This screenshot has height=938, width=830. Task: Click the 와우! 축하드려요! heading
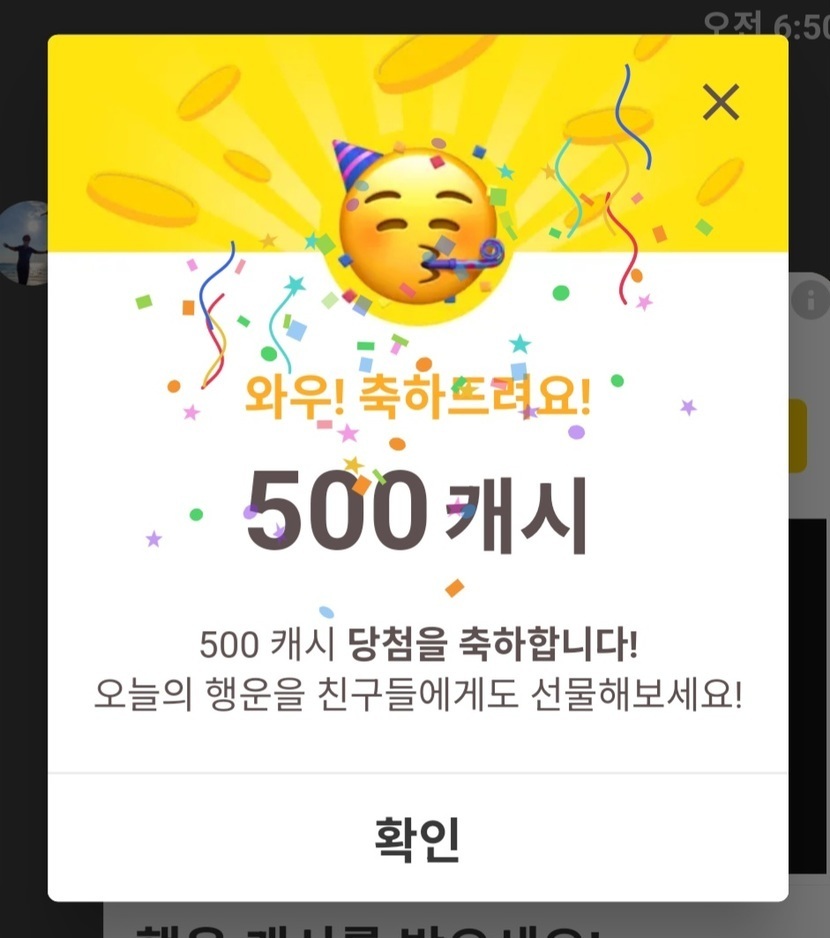(x=418, y=395)
